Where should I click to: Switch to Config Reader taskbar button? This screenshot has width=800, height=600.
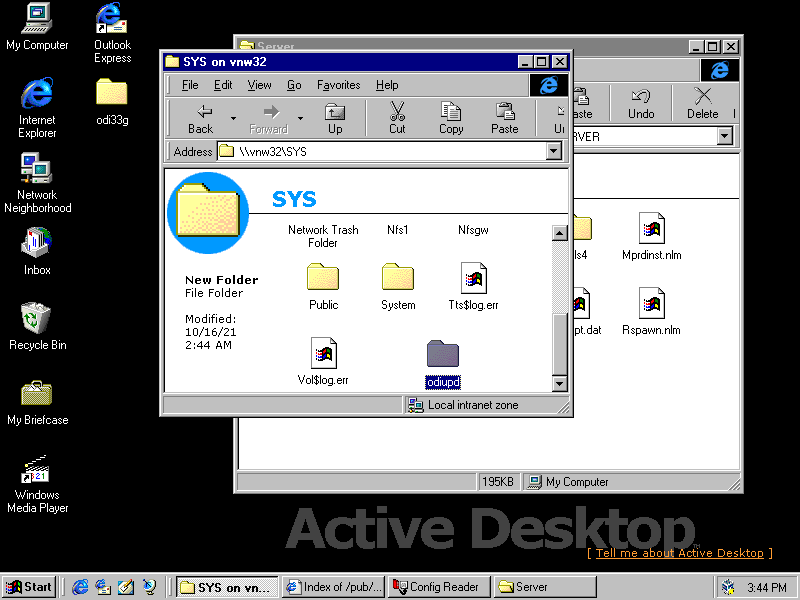click(x=439, y=587)
